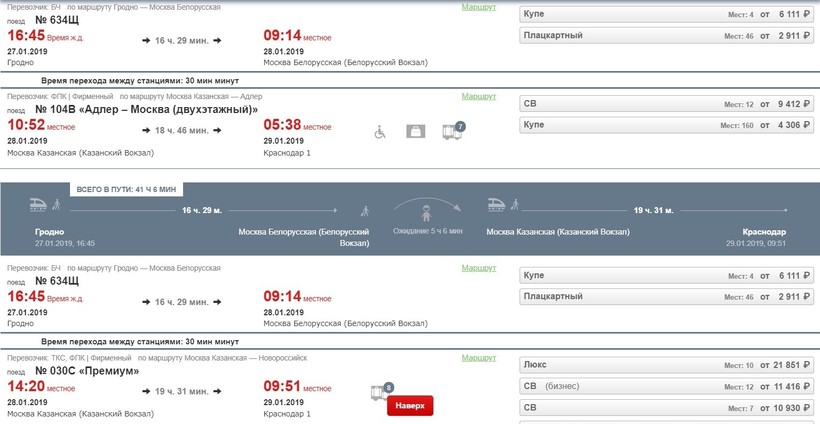Click Гродно origin in summary bar
Viewport: 820px width, 424px height.
tap(50, 232)
